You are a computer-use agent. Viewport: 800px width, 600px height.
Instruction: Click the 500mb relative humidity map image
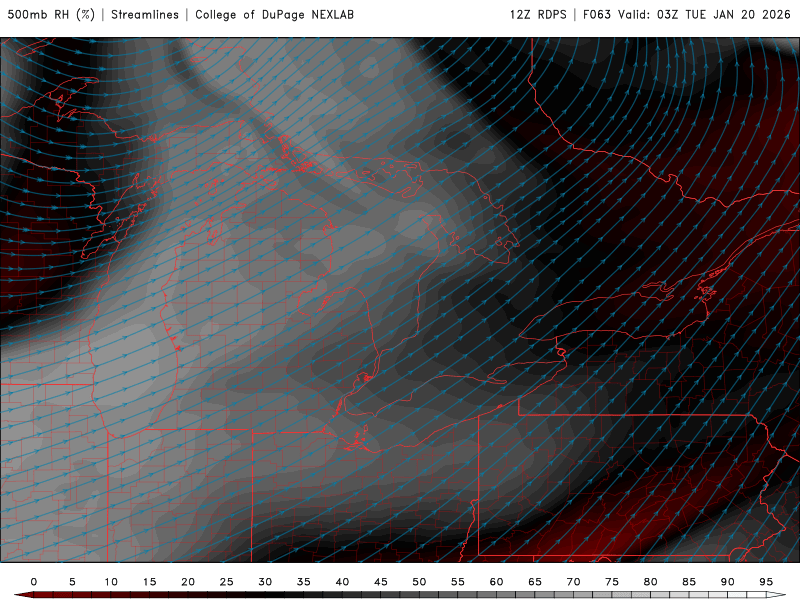point(400,300)
